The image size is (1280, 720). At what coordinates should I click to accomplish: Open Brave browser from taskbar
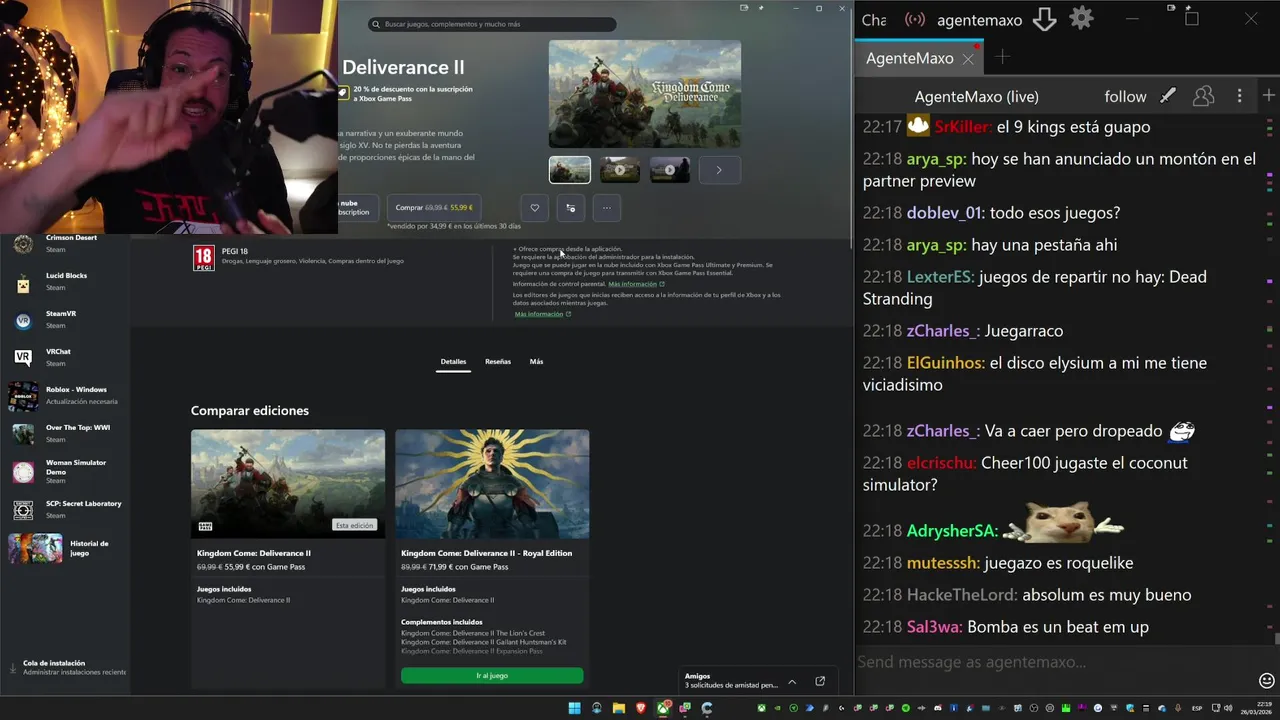tap(640, 708)
